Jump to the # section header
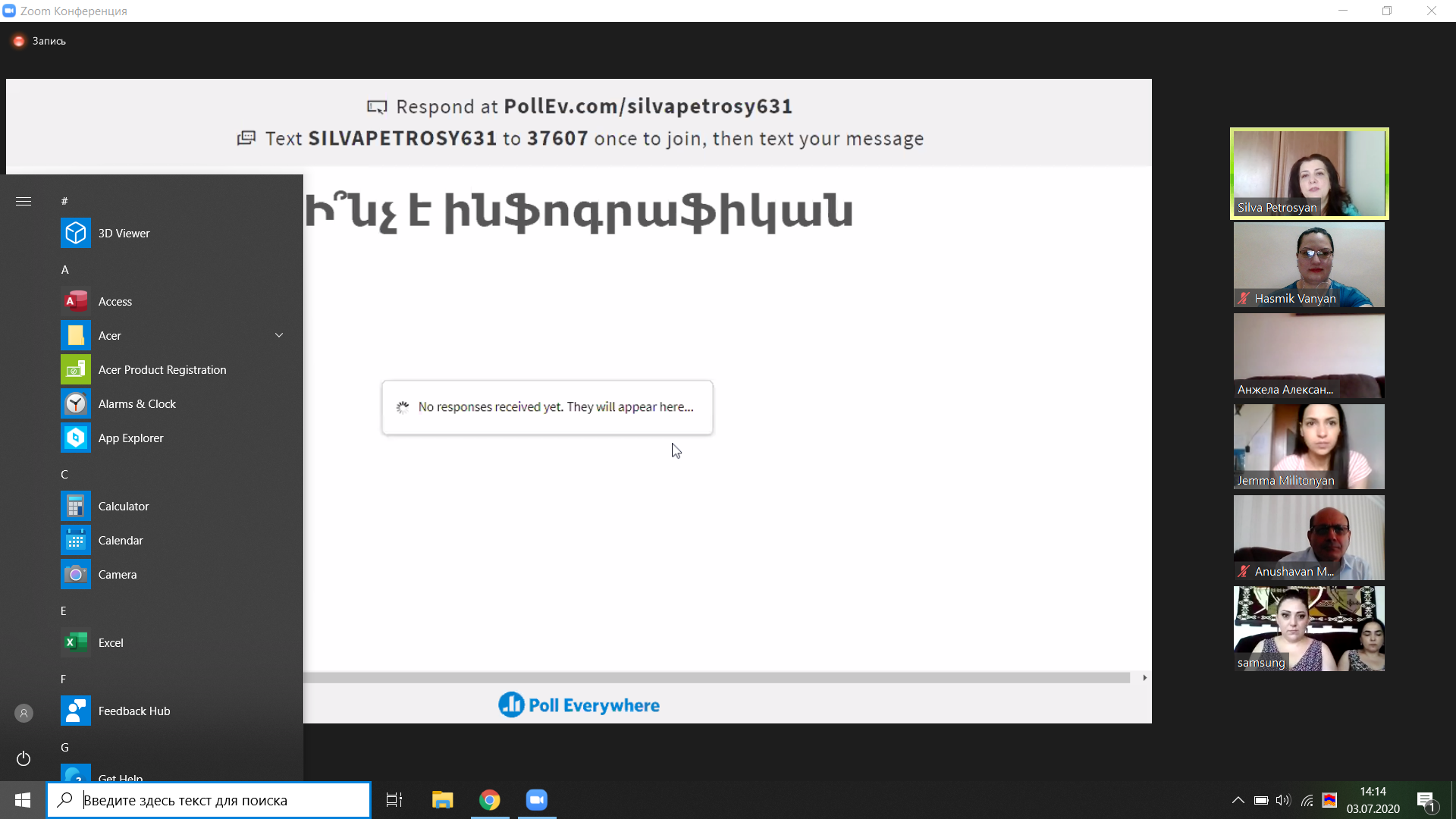Image resolution: width=1456 pixels, height=819 pixels. (x=64, y=201)
